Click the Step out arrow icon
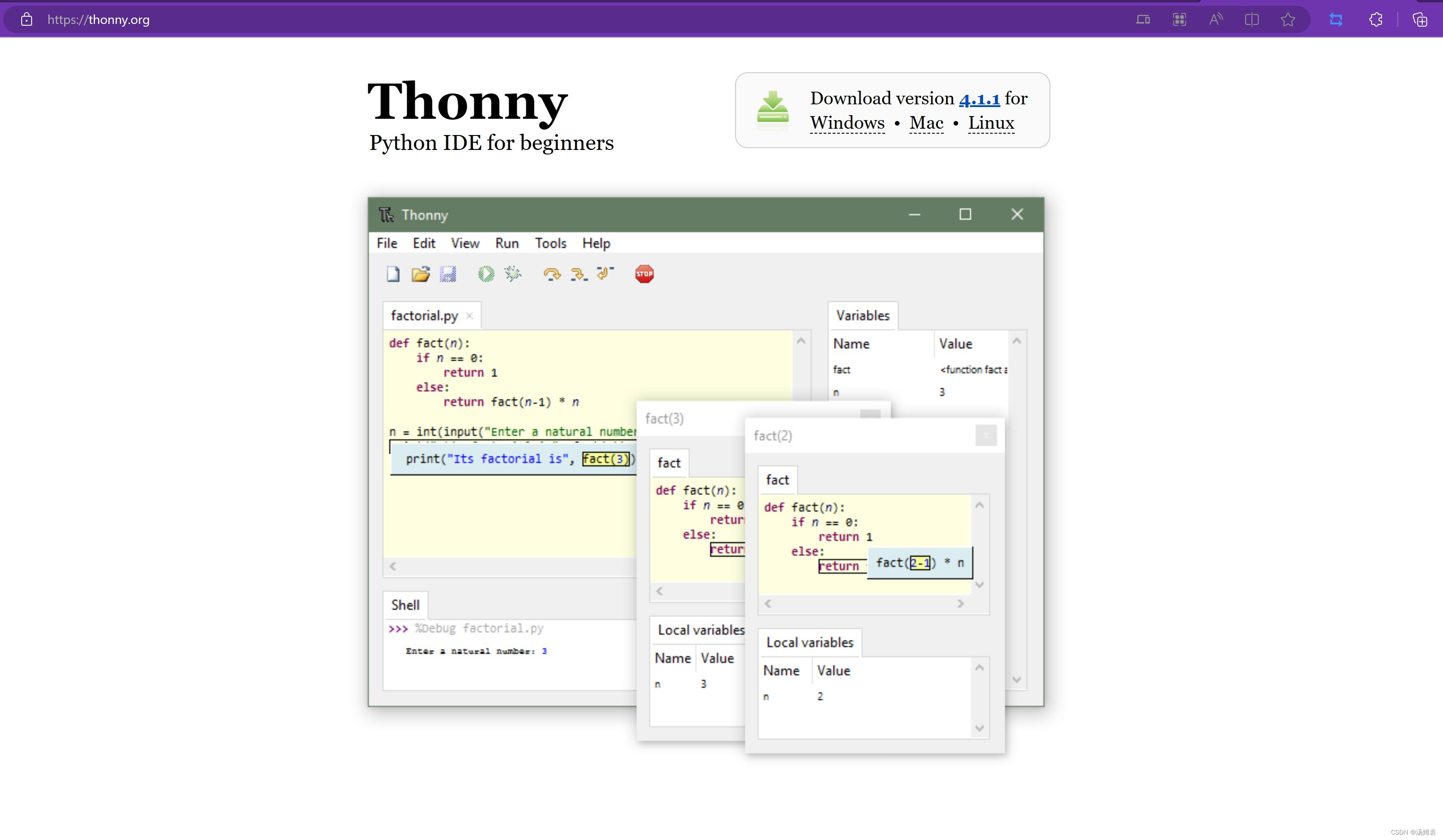 (x=605, y=274)
